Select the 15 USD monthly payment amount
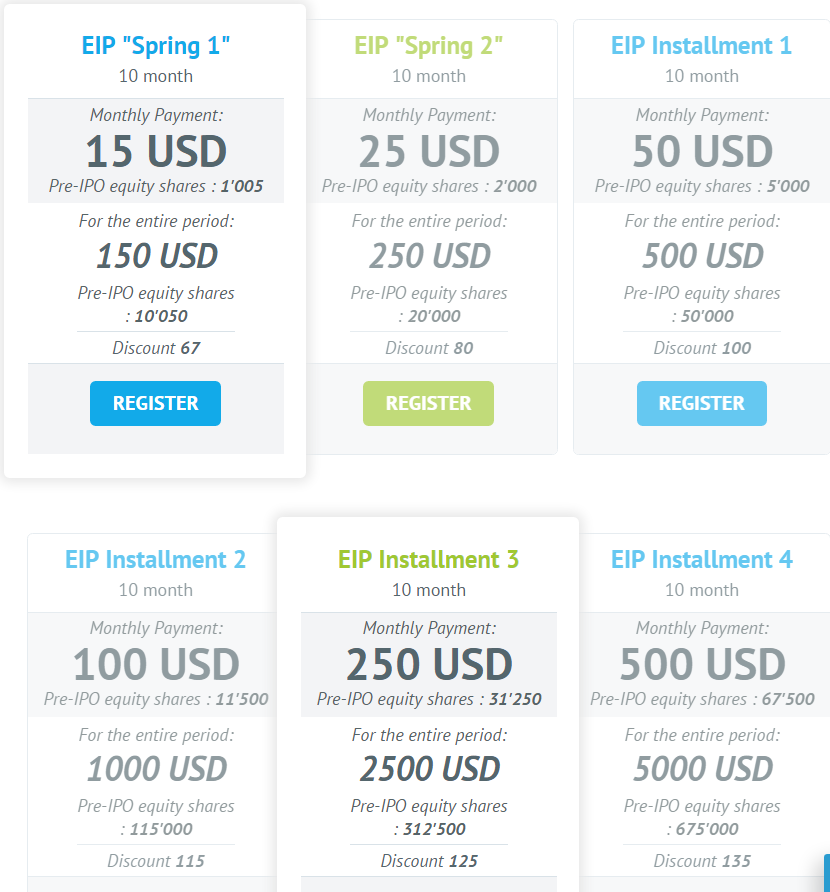 coord(156,152)
